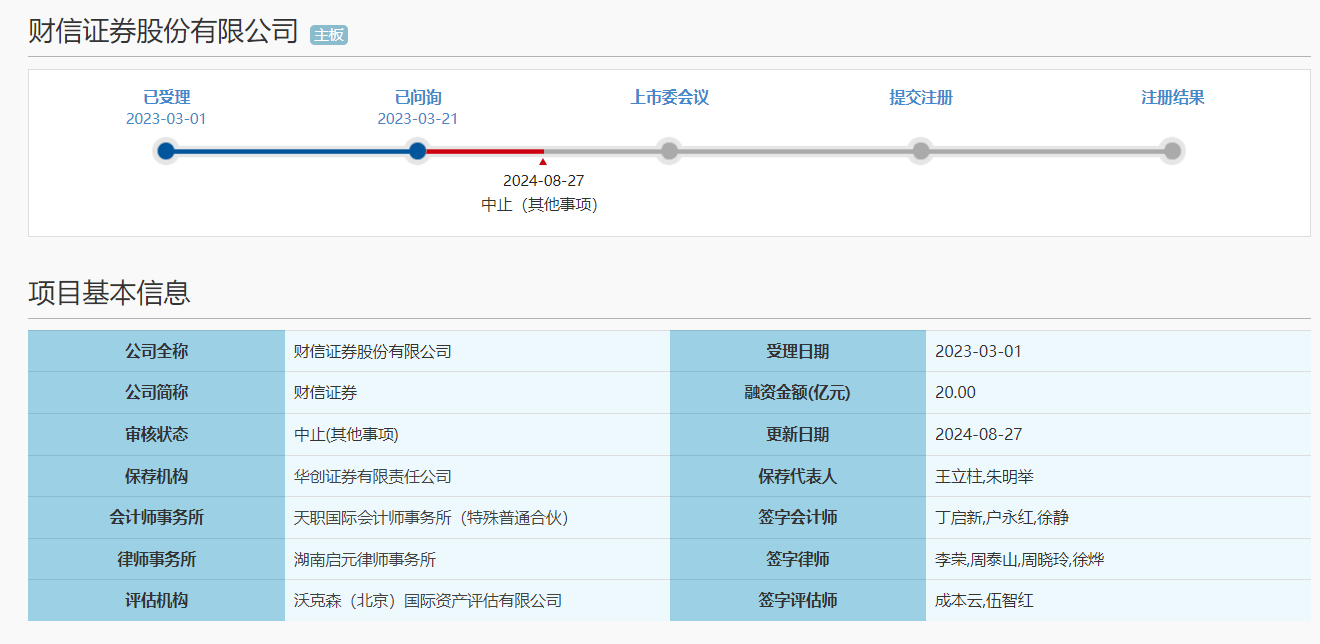Viewport: 1320px width, 644px height.
Task: Click the date 2023-03-21 under 已问询
Action: pyautogui.click(x=418, y=118)
